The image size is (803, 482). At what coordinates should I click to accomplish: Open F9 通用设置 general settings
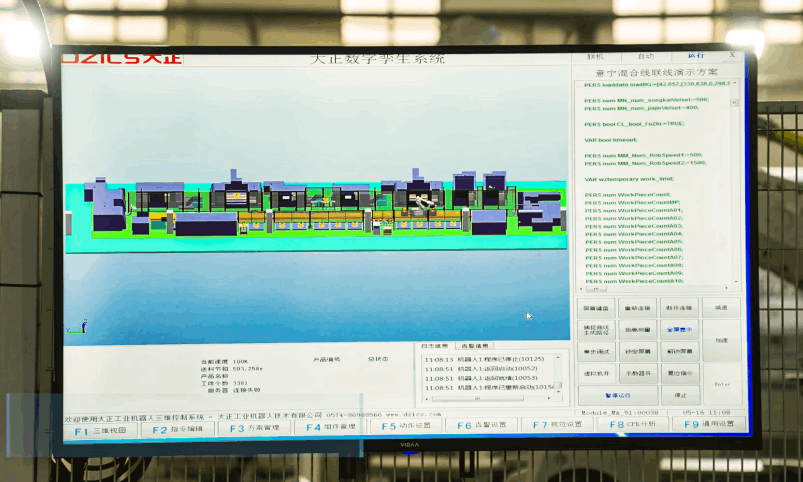pyautogui.click(x=707, y=424)
